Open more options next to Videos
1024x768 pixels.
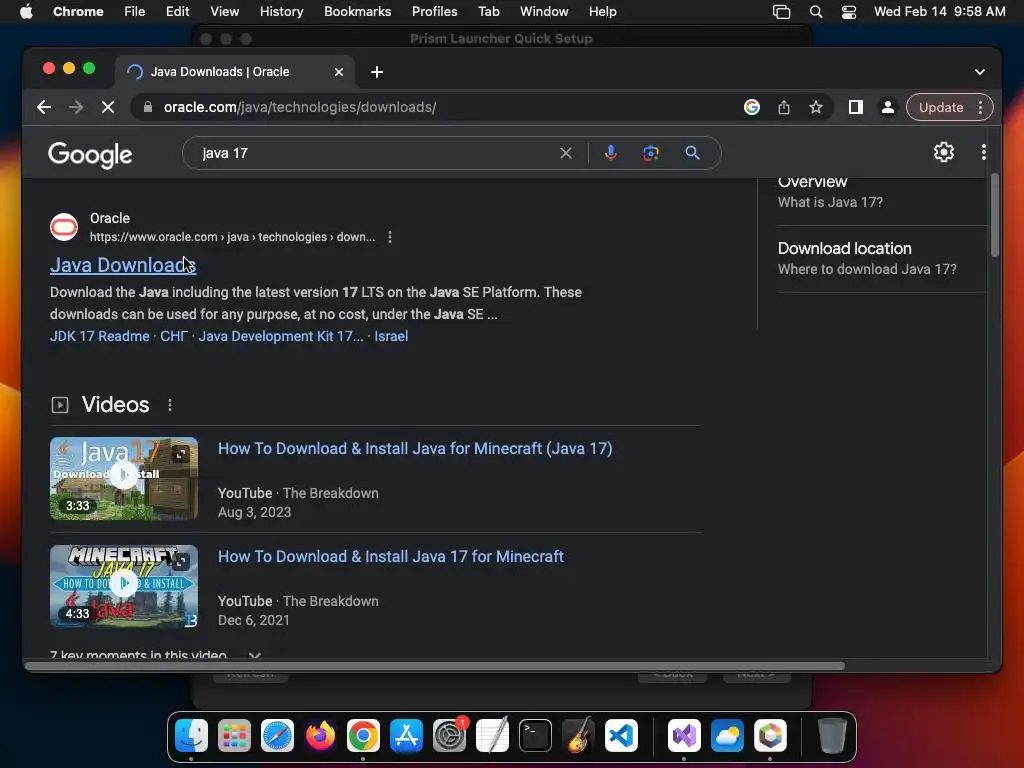click(x=170, y=405)
